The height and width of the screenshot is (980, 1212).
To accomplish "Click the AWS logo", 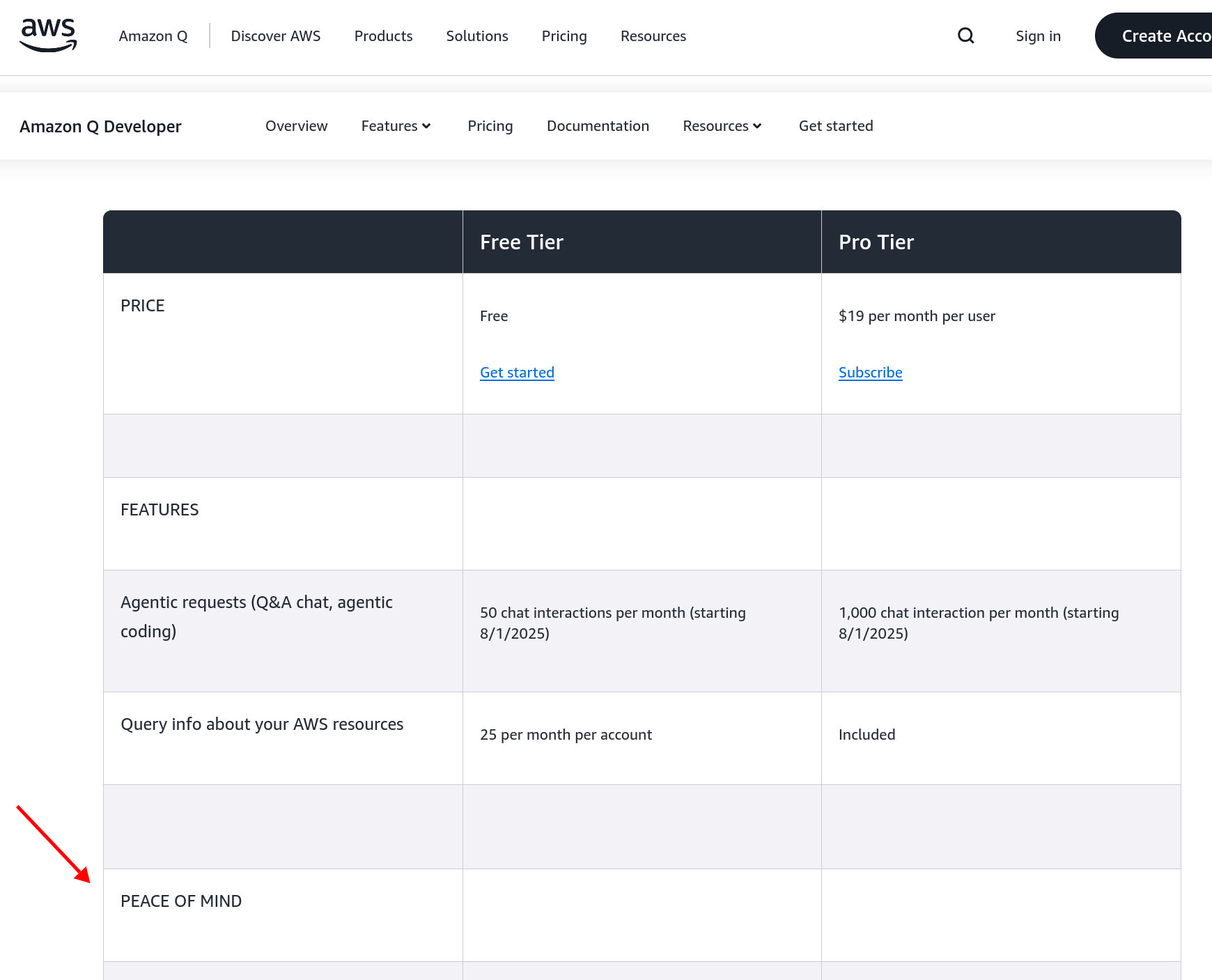I will [48, 36].
